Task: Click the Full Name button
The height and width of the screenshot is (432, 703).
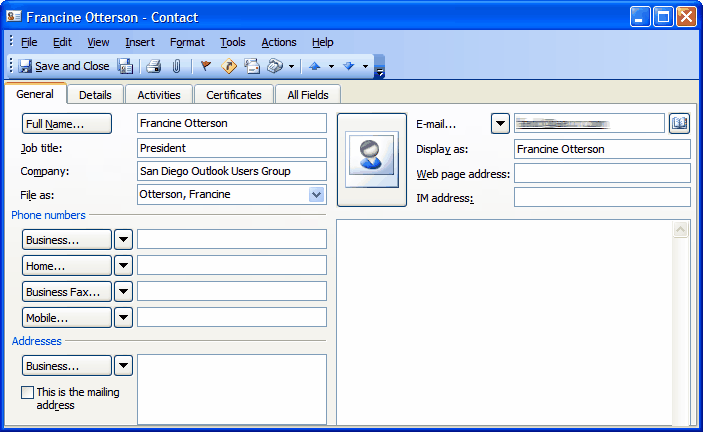Action: point(67,124)
